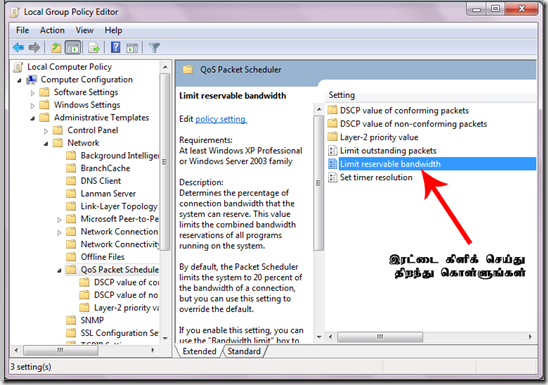Click the Filter funnel toolbar icon

pos(154,48)
